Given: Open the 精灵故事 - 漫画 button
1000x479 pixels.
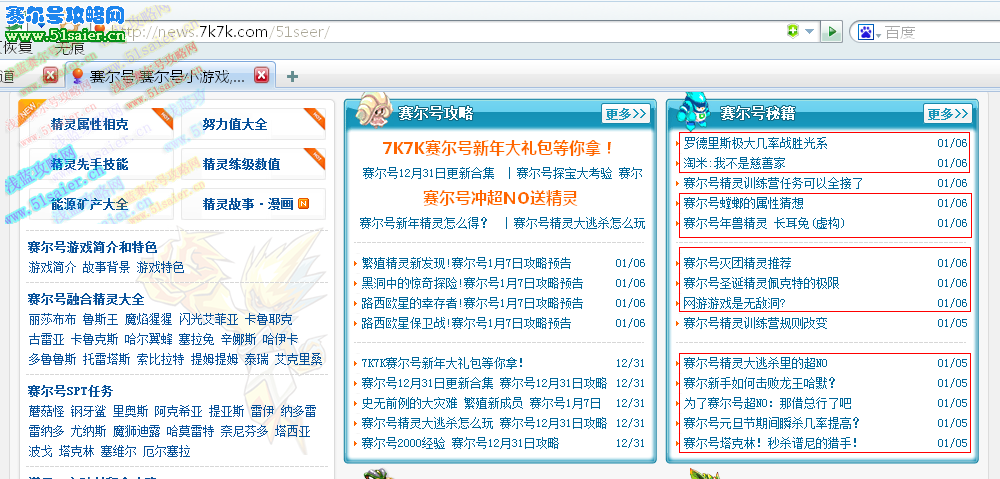Looking at the screenshot, I should [x=253, y=204].
